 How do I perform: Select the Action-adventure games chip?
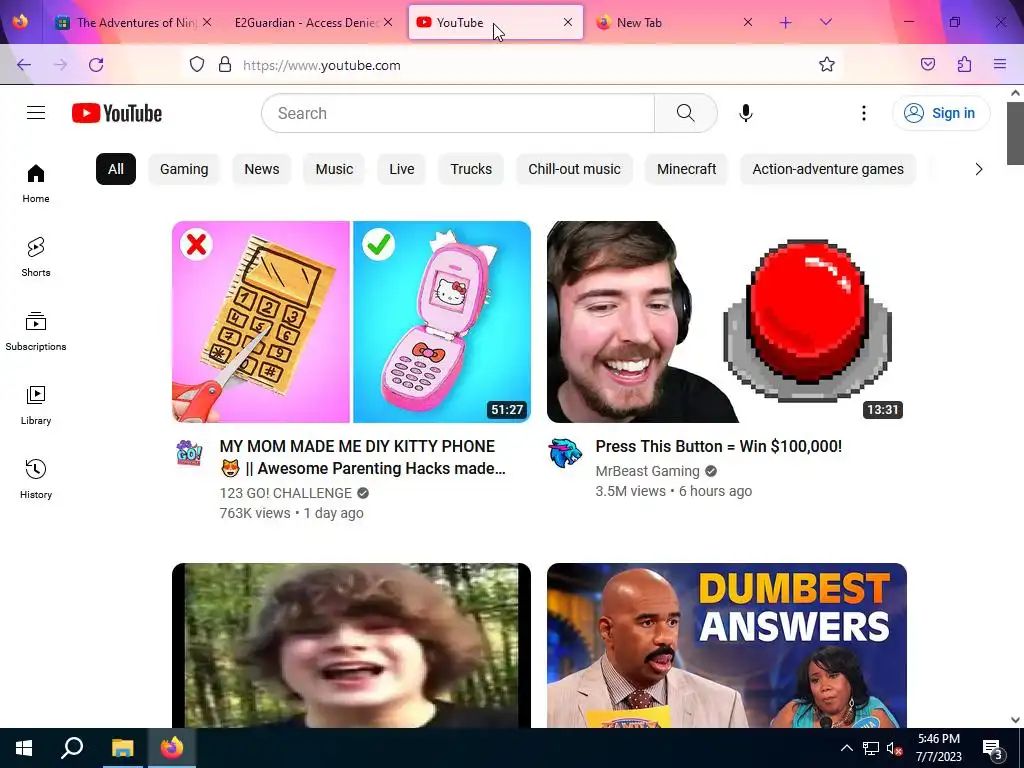pos(828,169)
